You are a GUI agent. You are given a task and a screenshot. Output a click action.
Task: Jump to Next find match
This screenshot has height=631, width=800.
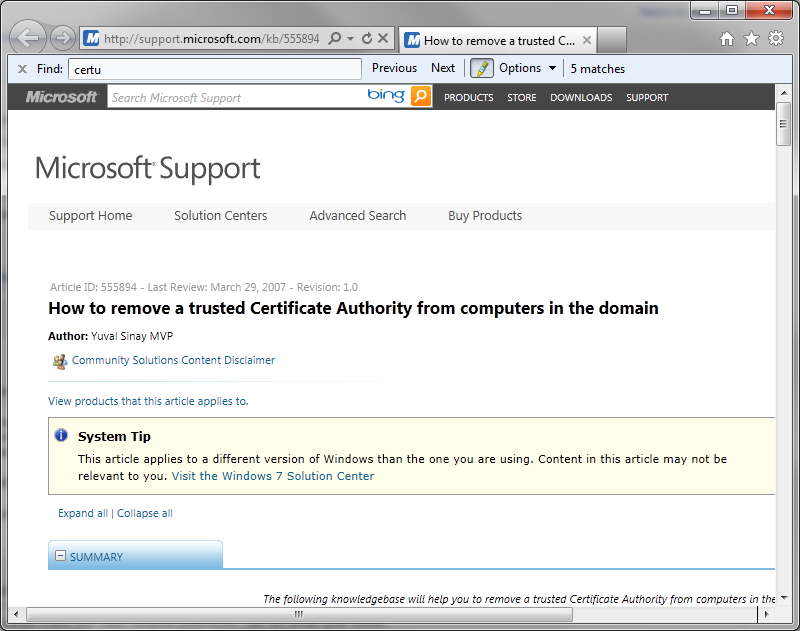442,68
